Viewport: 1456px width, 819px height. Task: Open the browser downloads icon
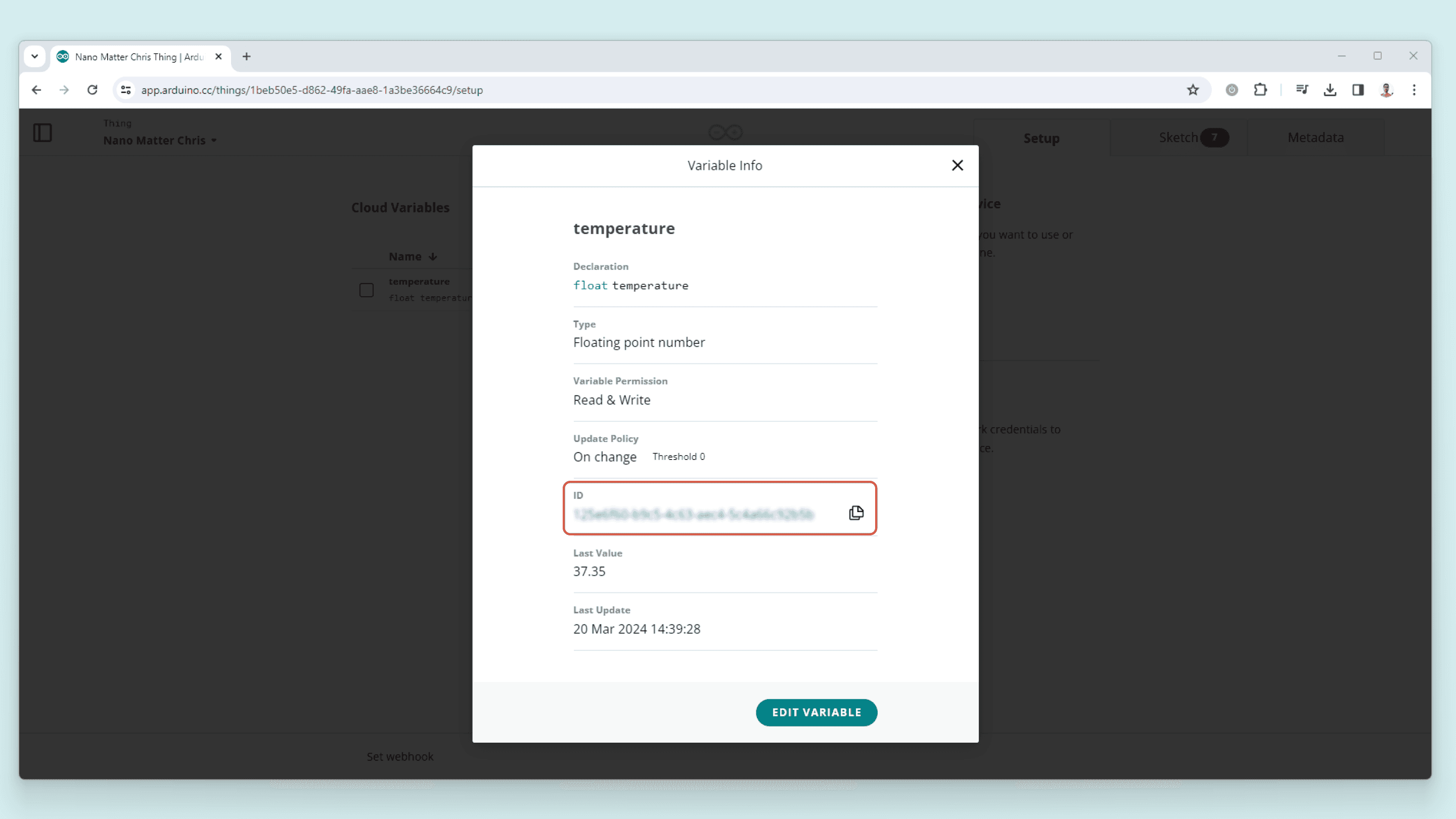pos(1330,90)
